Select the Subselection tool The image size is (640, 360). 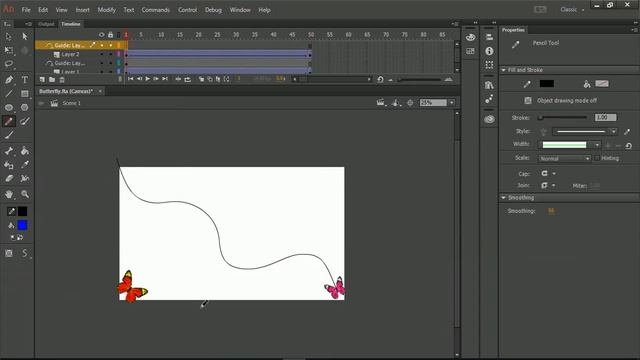[24, 36]
